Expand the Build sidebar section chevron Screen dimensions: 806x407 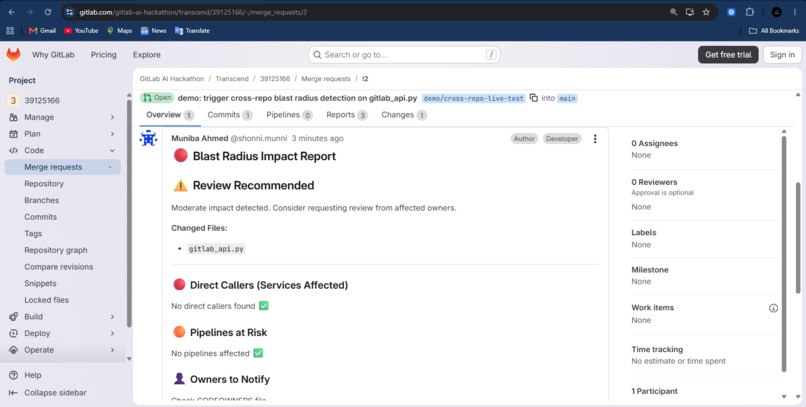pyautogui.click(x=112, y=317)
